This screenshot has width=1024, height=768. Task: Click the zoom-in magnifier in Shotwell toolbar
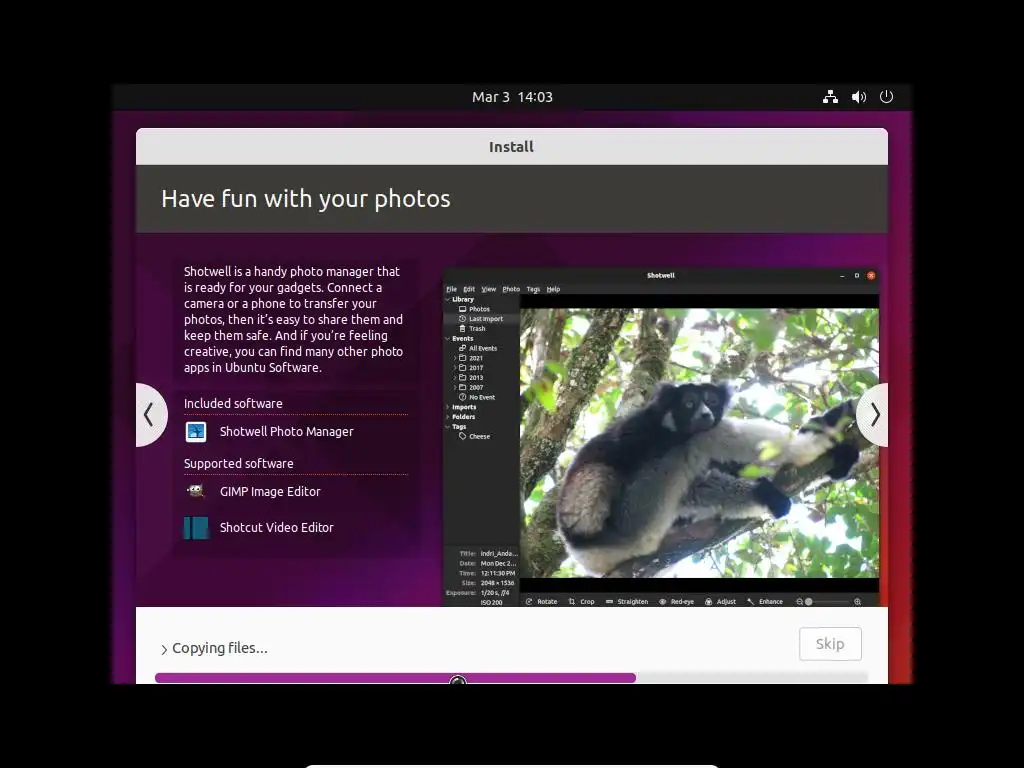coord(857,601)
